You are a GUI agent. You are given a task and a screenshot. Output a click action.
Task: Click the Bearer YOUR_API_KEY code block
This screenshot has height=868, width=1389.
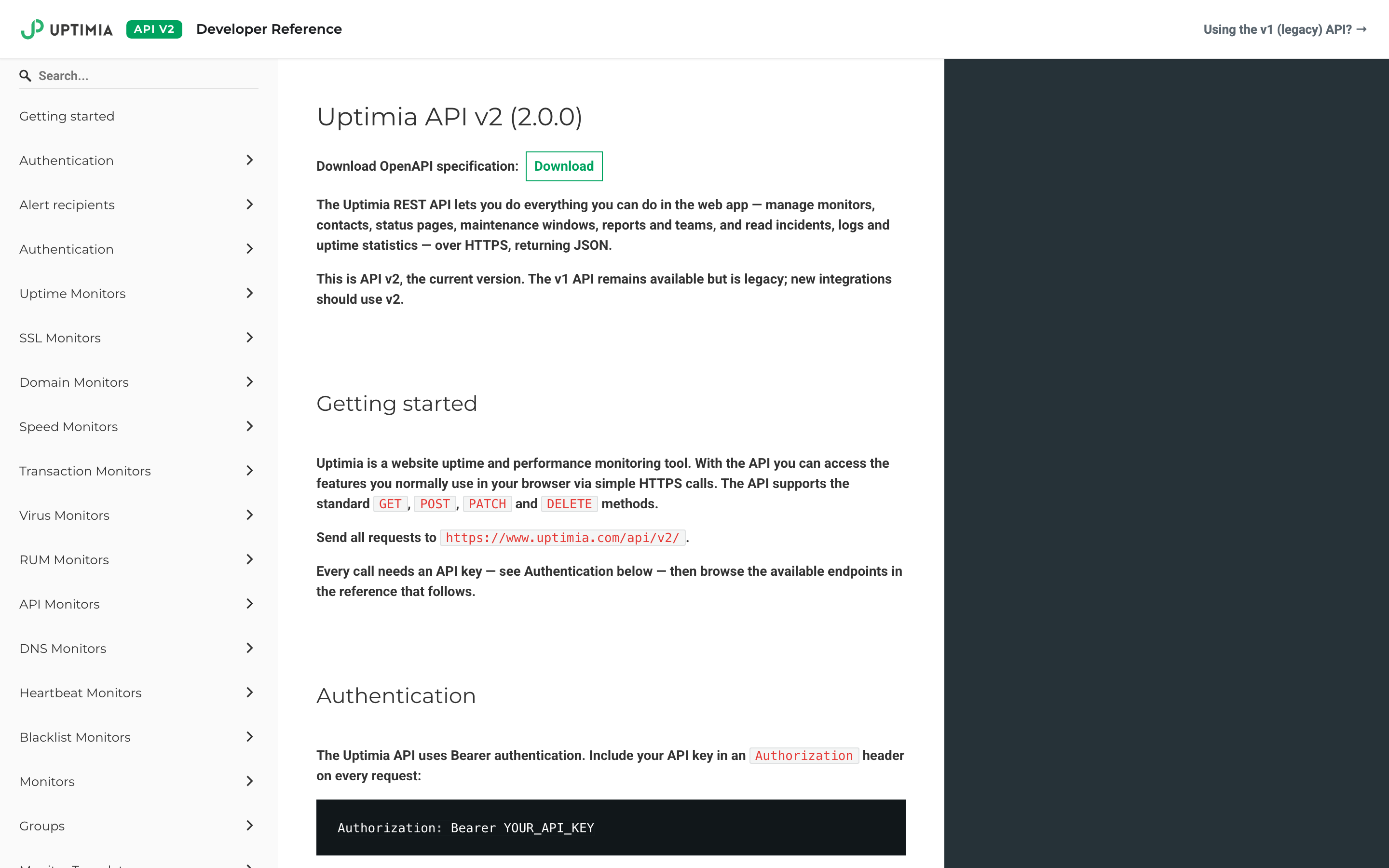611,827
